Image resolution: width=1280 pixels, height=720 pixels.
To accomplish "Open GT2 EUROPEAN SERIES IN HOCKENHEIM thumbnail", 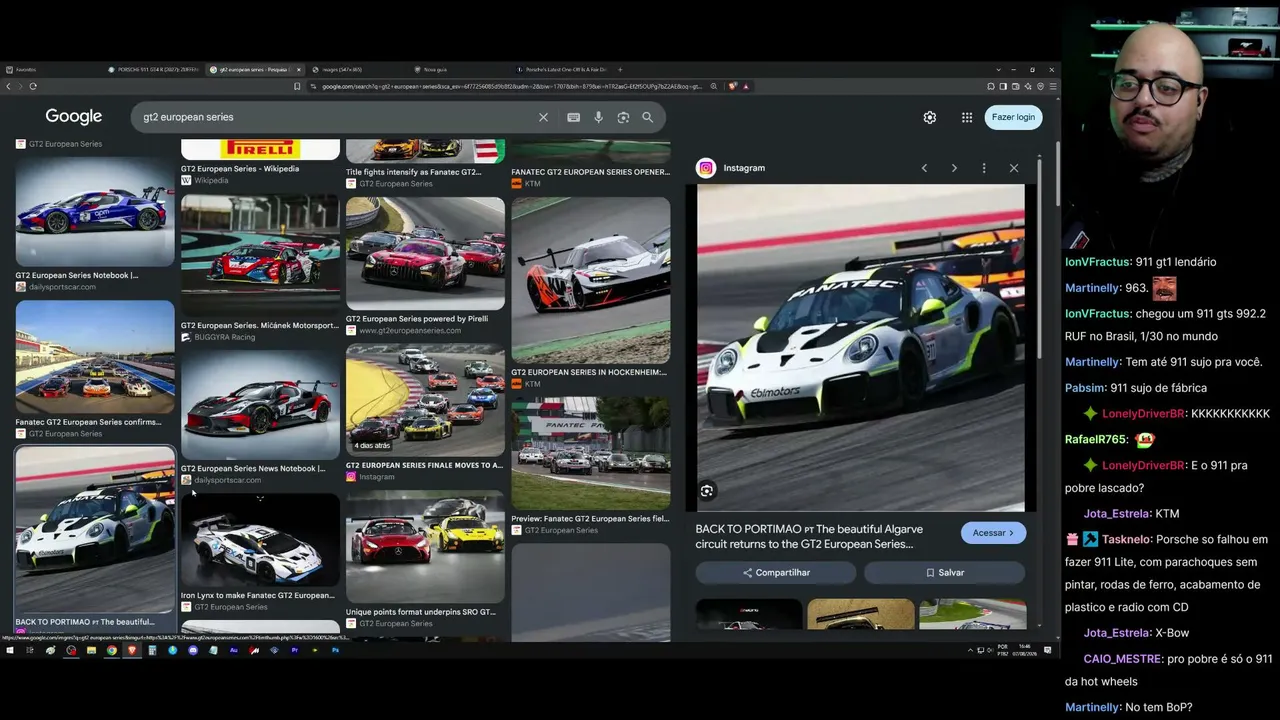I will (590, 280).
